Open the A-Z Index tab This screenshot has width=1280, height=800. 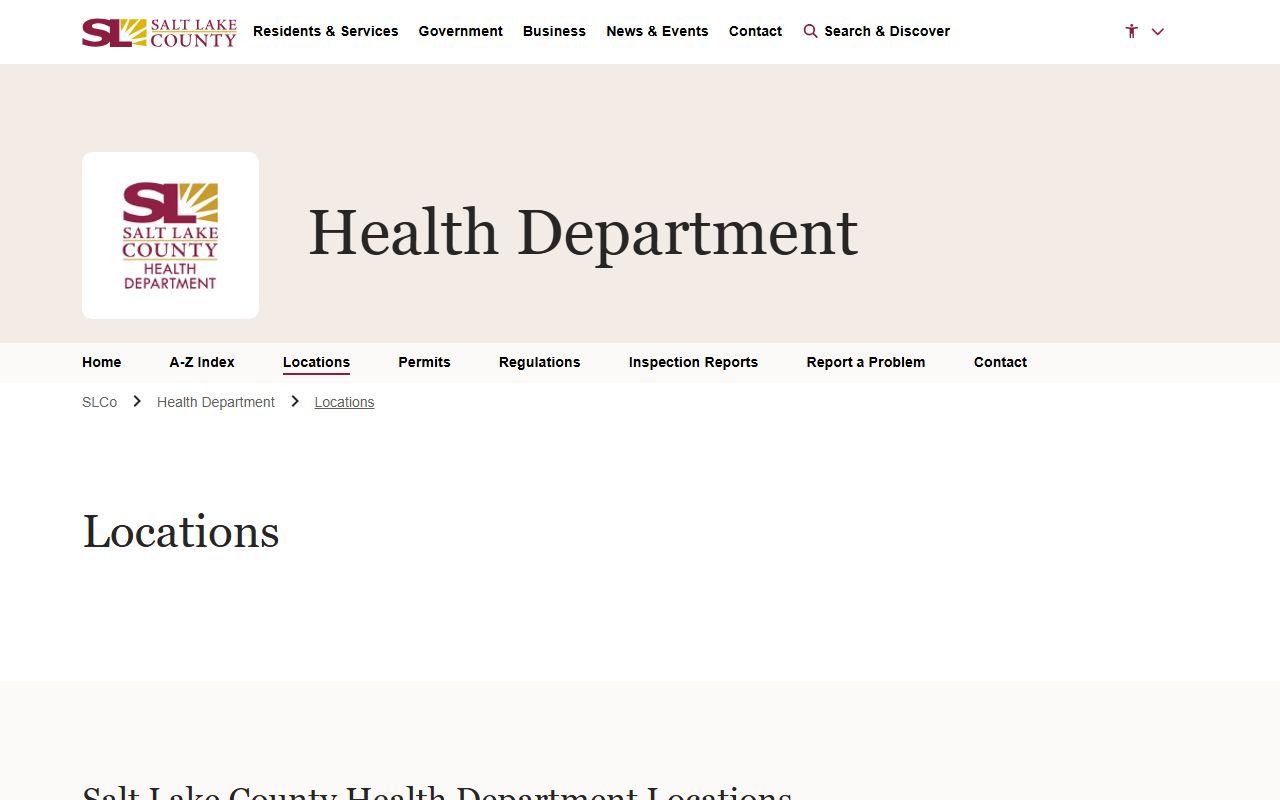(x=202, y=362)
